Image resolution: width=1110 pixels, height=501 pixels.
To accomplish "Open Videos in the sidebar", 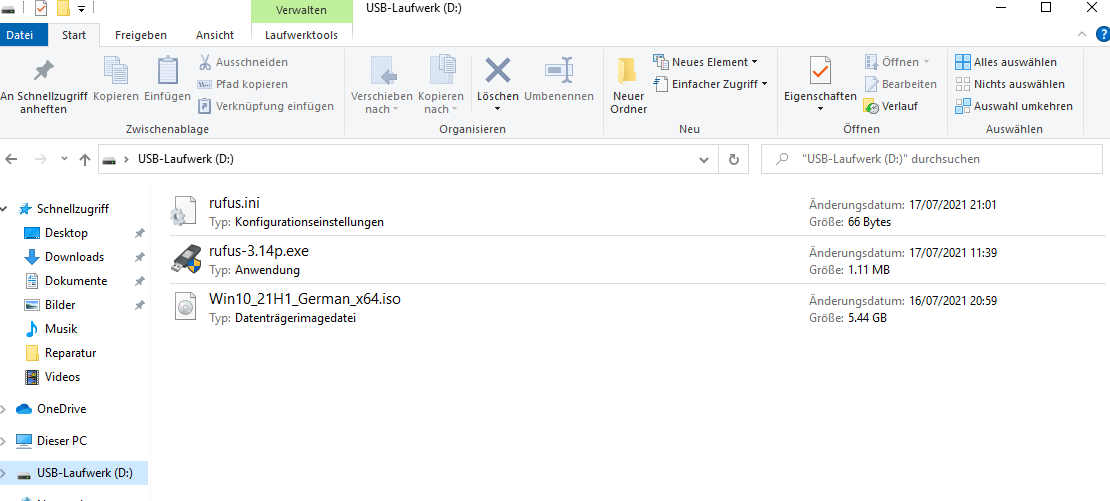I will (62, 377).
